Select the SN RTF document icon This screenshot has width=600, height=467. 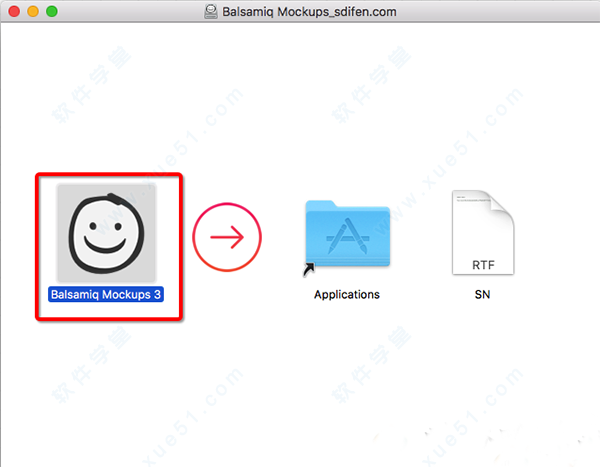click(x=483, y=232)
